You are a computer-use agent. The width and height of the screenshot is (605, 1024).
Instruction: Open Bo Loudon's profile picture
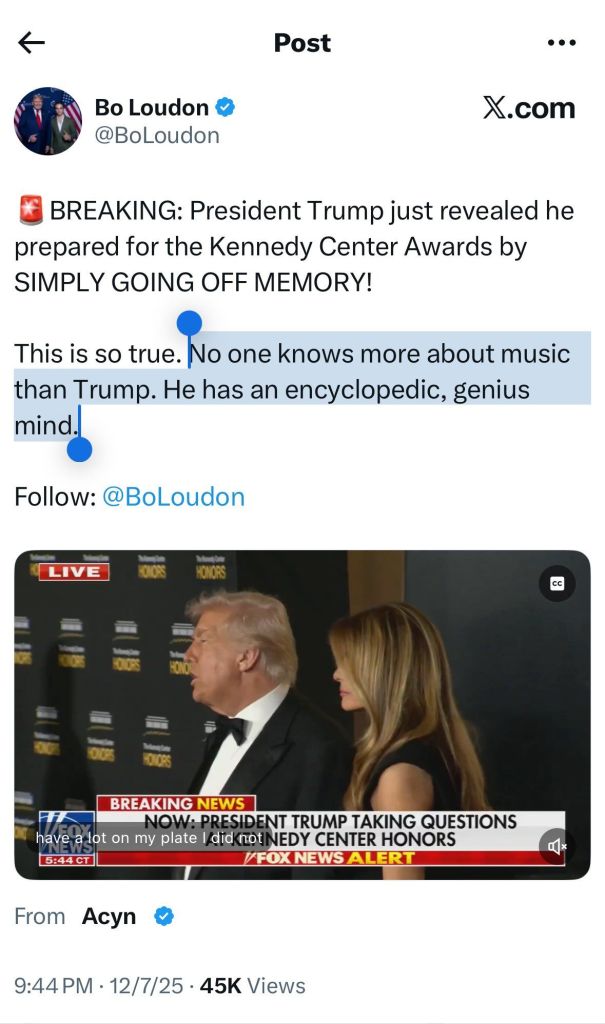click(48, 121)
